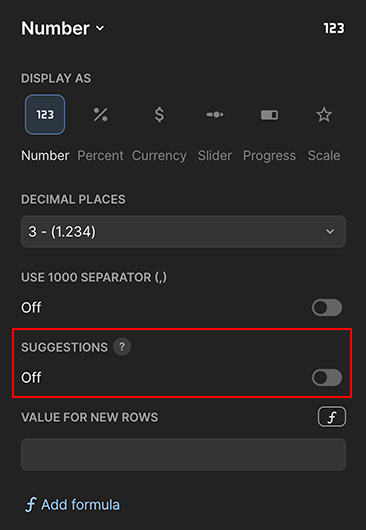Choose the Progress bar display icon

pyautogui.click(x=269, y=115)
